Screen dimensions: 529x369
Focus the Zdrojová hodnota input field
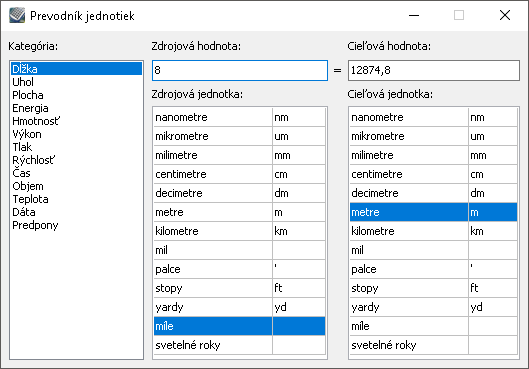(x=240, y=70)
